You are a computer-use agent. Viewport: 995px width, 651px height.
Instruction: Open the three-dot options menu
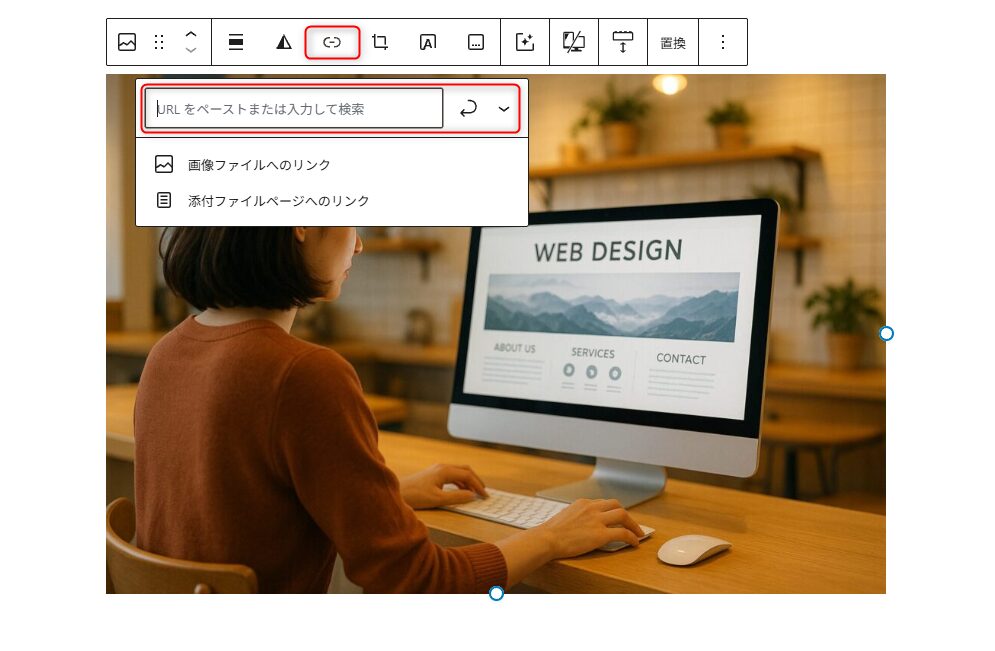click(x=723, y=43)
